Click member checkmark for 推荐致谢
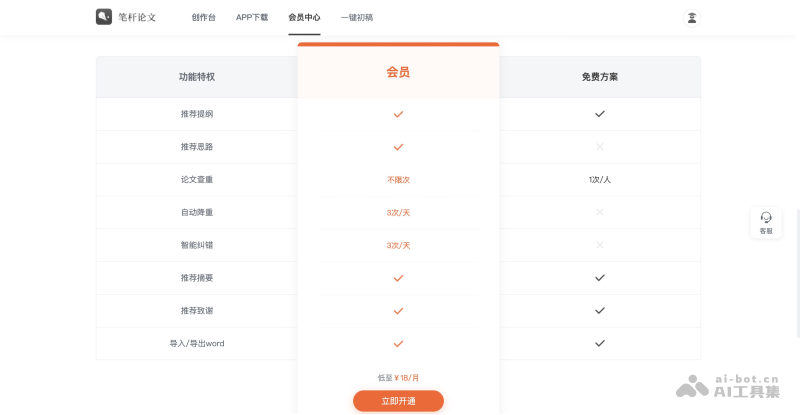 (398, 311)
